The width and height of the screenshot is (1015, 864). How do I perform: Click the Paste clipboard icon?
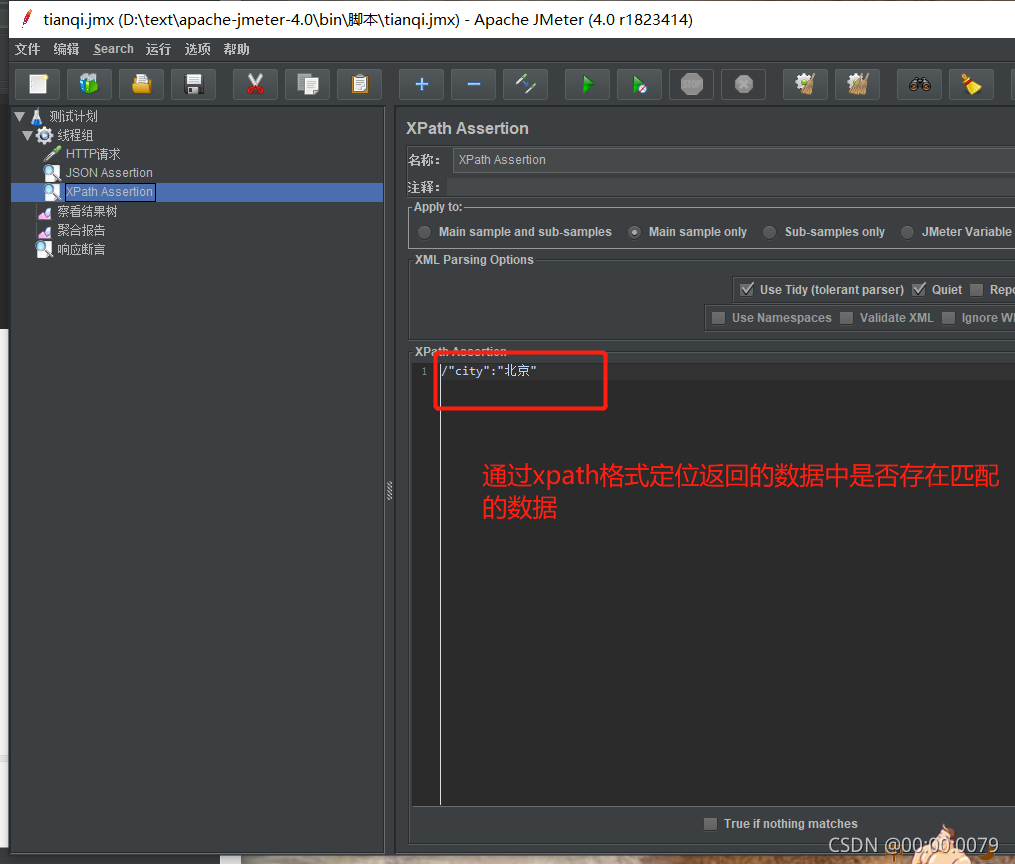(360, 84)
